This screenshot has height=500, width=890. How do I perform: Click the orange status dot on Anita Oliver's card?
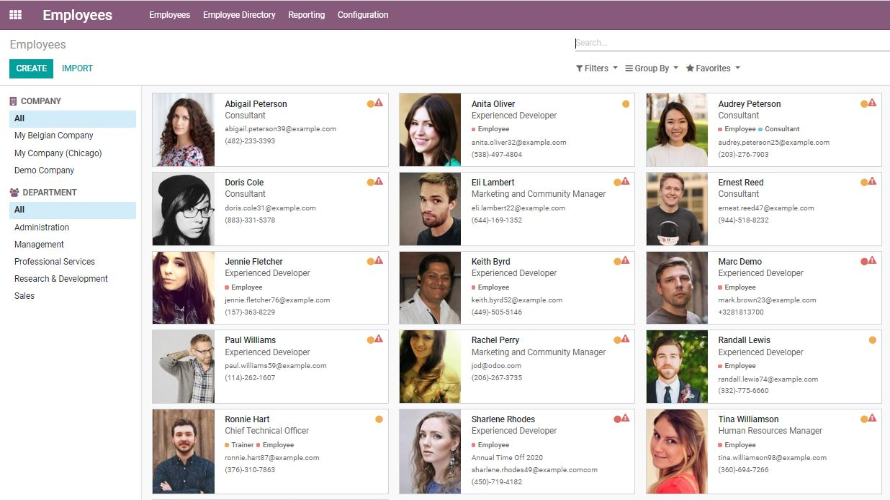point(626,103)
